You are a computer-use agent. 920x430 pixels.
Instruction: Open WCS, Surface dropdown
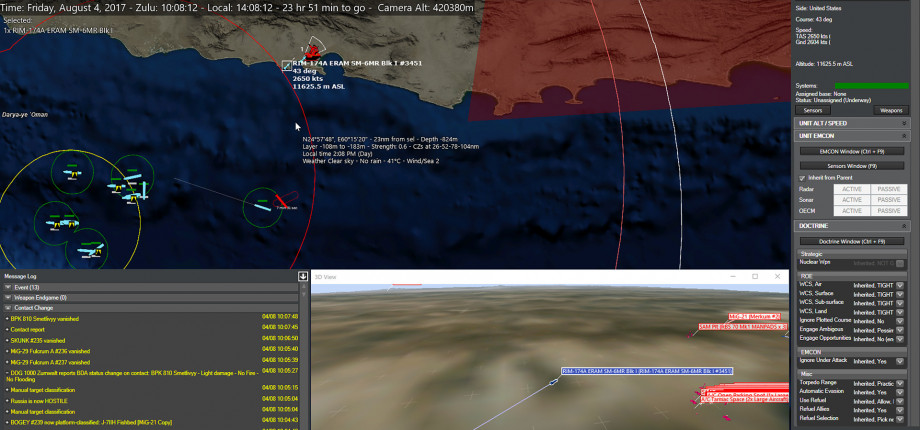(x=899, y=294)
